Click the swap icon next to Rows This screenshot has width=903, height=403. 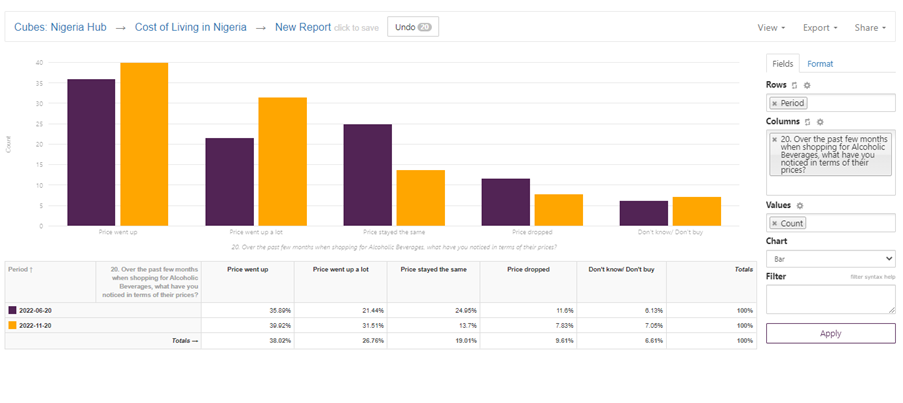click(x=795, y=85)
